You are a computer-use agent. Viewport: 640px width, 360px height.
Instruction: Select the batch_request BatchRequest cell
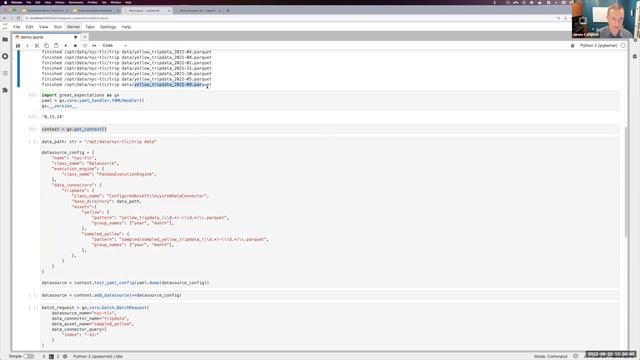(x=330, y=326)
